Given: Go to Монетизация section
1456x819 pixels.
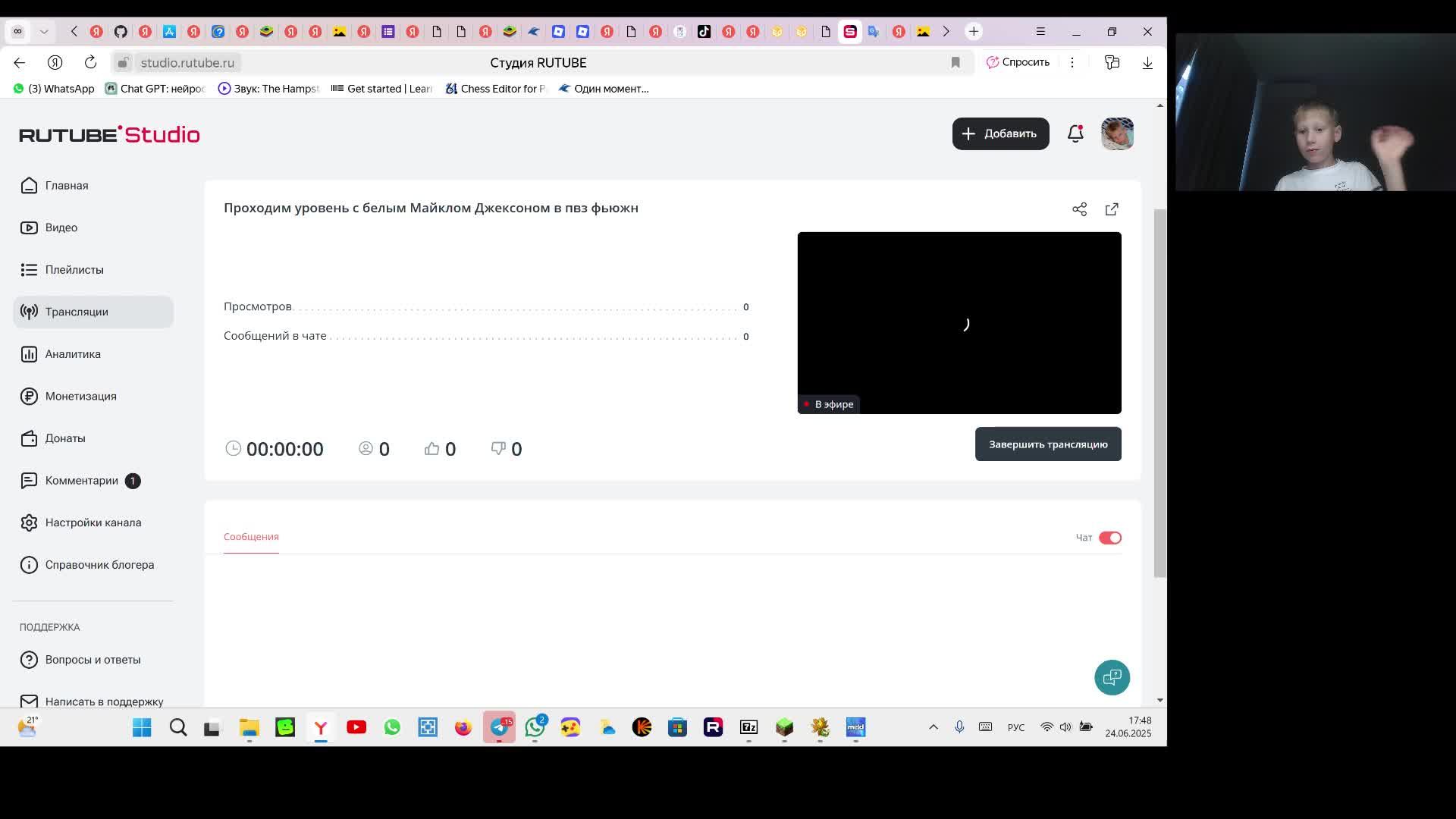Looking at the screenshot, I should coord(80,397).
